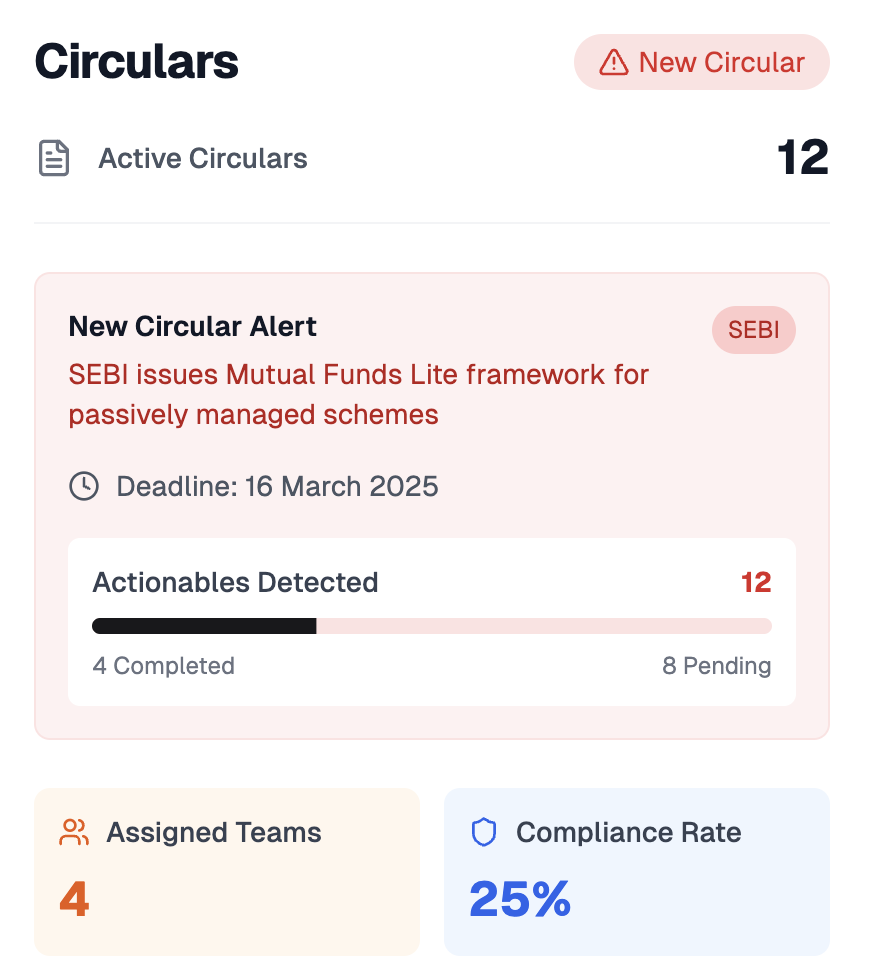Select the Assigned Teams count of 4

click(x=73, y=900)
